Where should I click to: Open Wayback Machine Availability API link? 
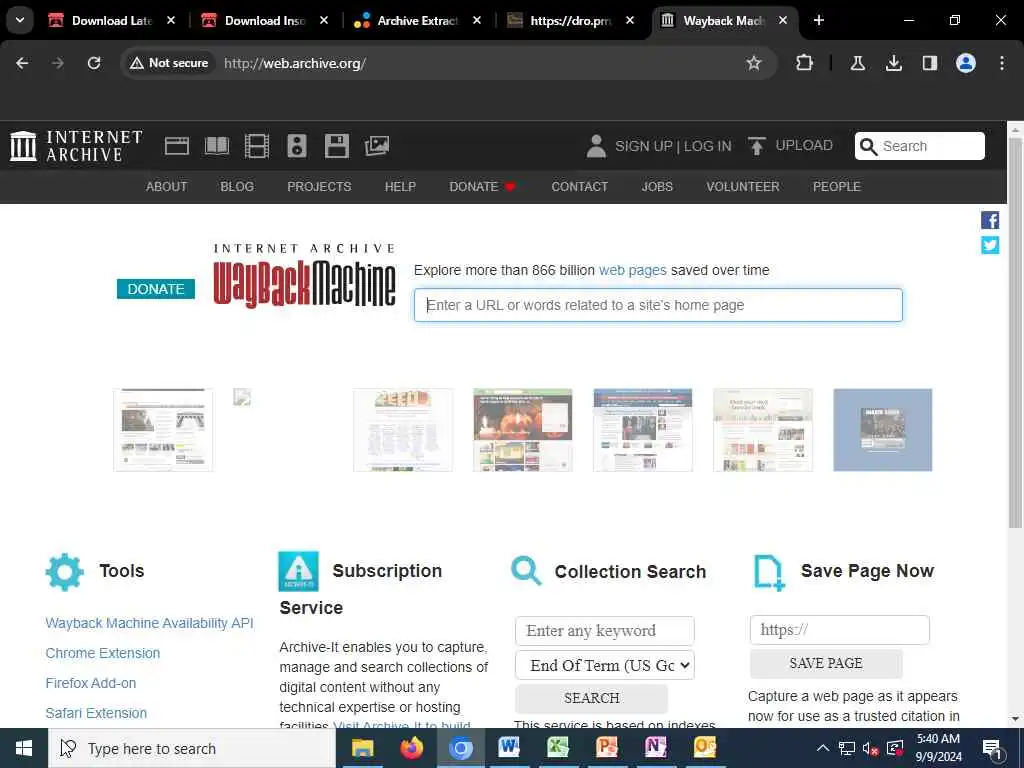click(150, 623)
